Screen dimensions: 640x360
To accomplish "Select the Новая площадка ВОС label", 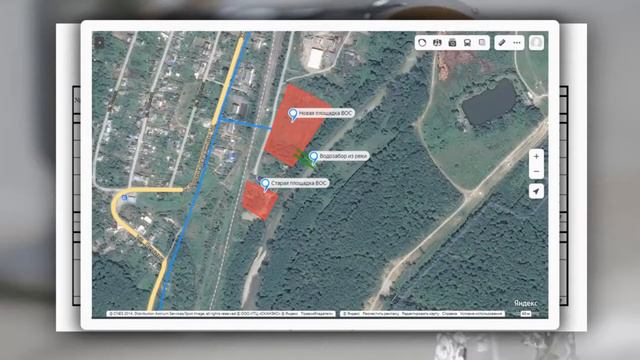I will pos(326,113).
